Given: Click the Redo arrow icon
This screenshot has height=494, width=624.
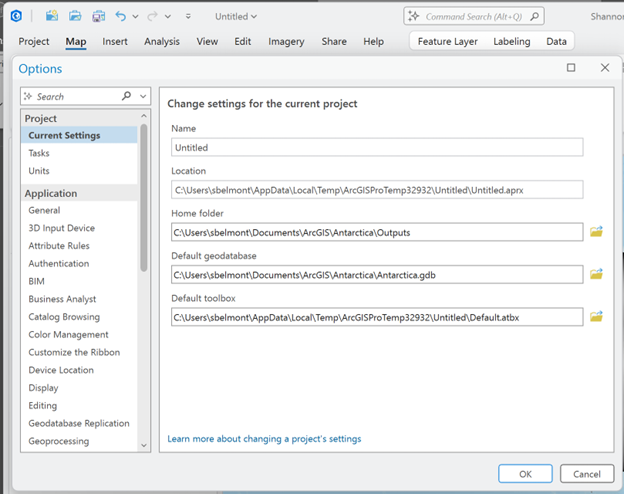Looking at the screenshot, I should (152, 16).
